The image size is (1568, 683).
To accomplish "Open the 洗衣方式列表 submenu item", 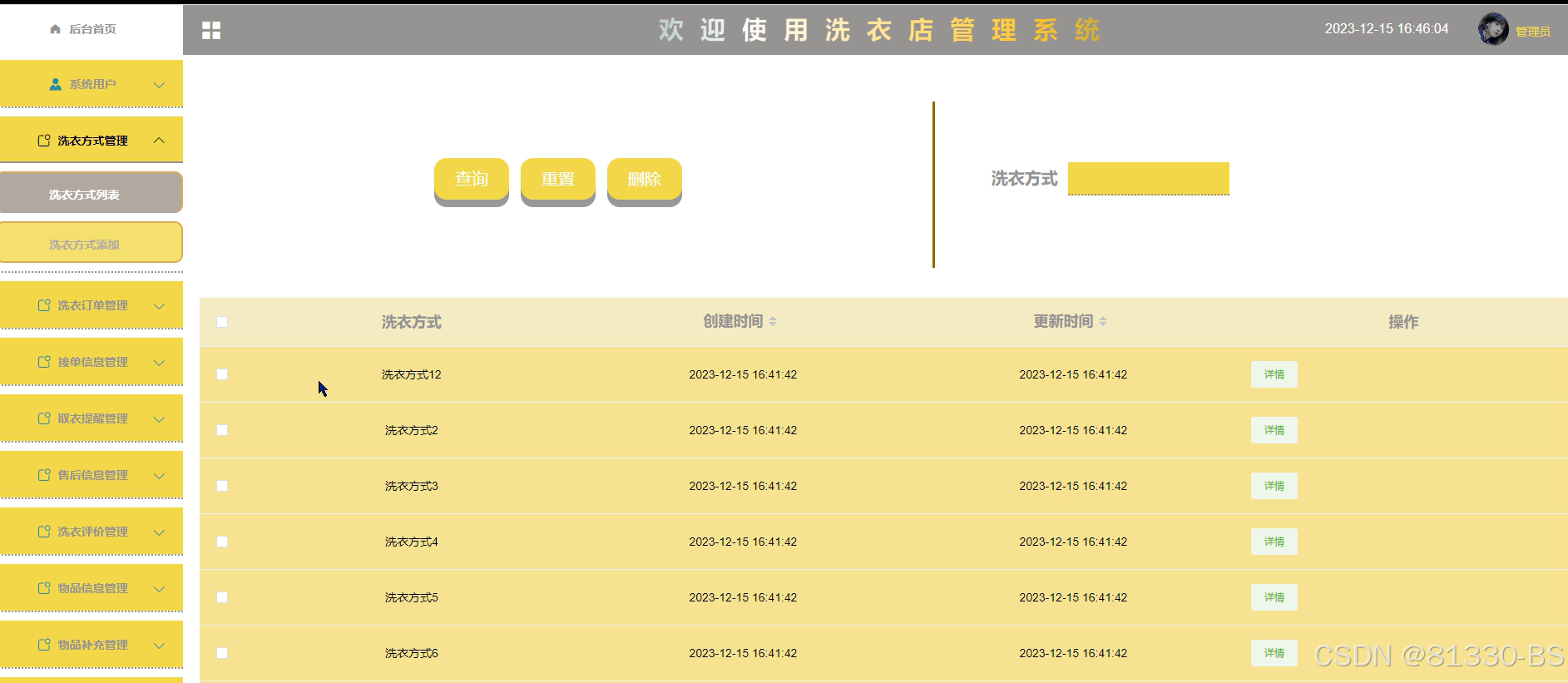I will coord(91,193).
